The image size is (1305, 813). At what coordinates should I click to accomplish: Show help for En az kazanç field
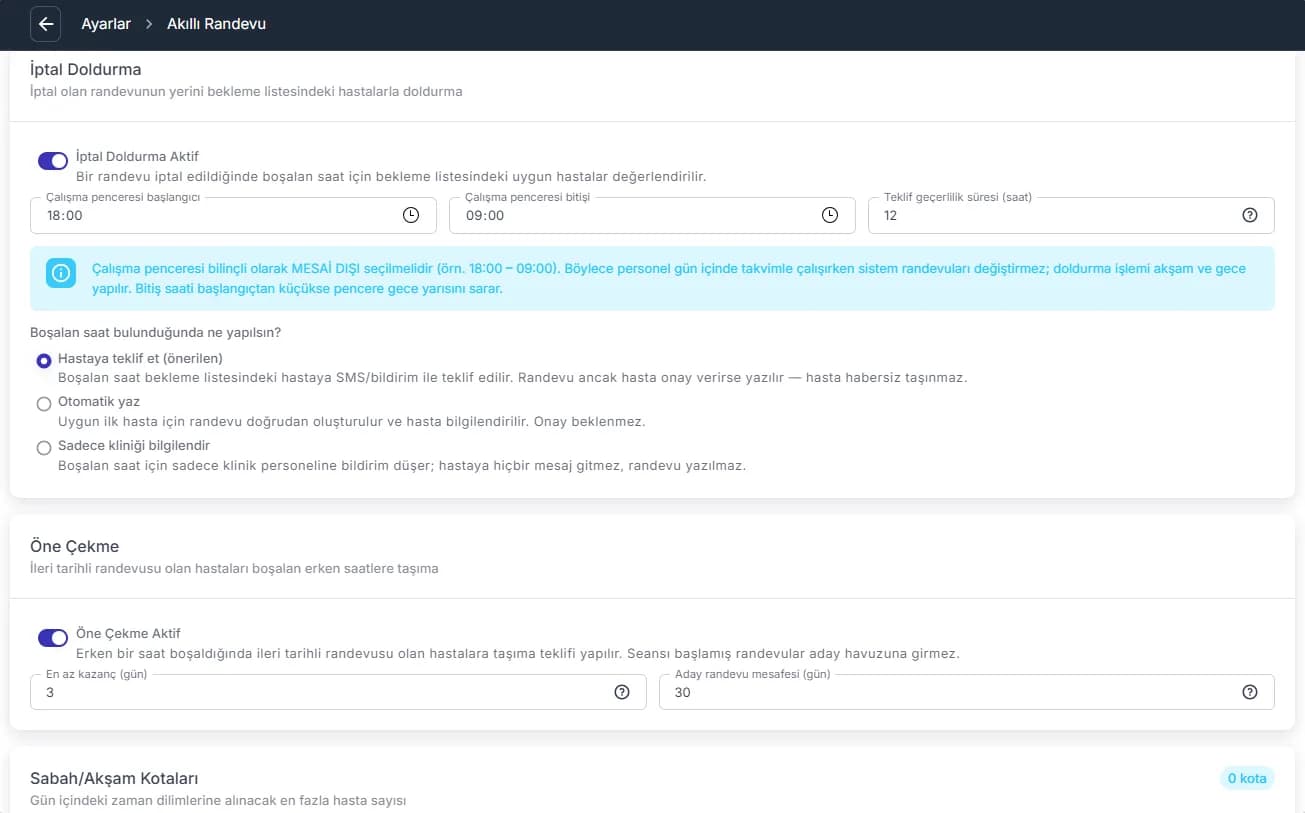(622, 692)
